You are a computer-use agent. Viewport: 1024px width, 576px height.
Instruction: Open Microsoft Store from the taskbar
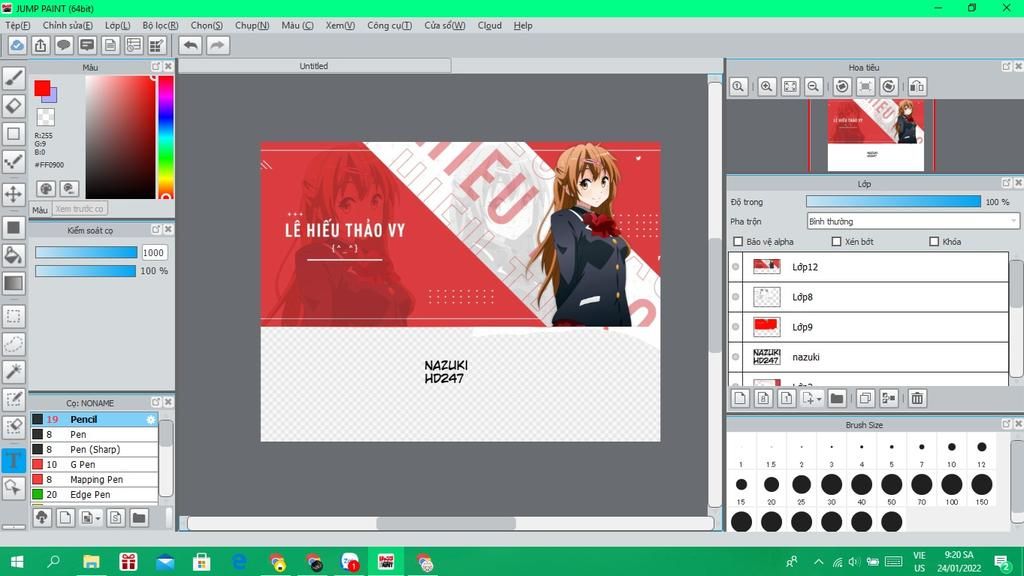pos(202,562)
